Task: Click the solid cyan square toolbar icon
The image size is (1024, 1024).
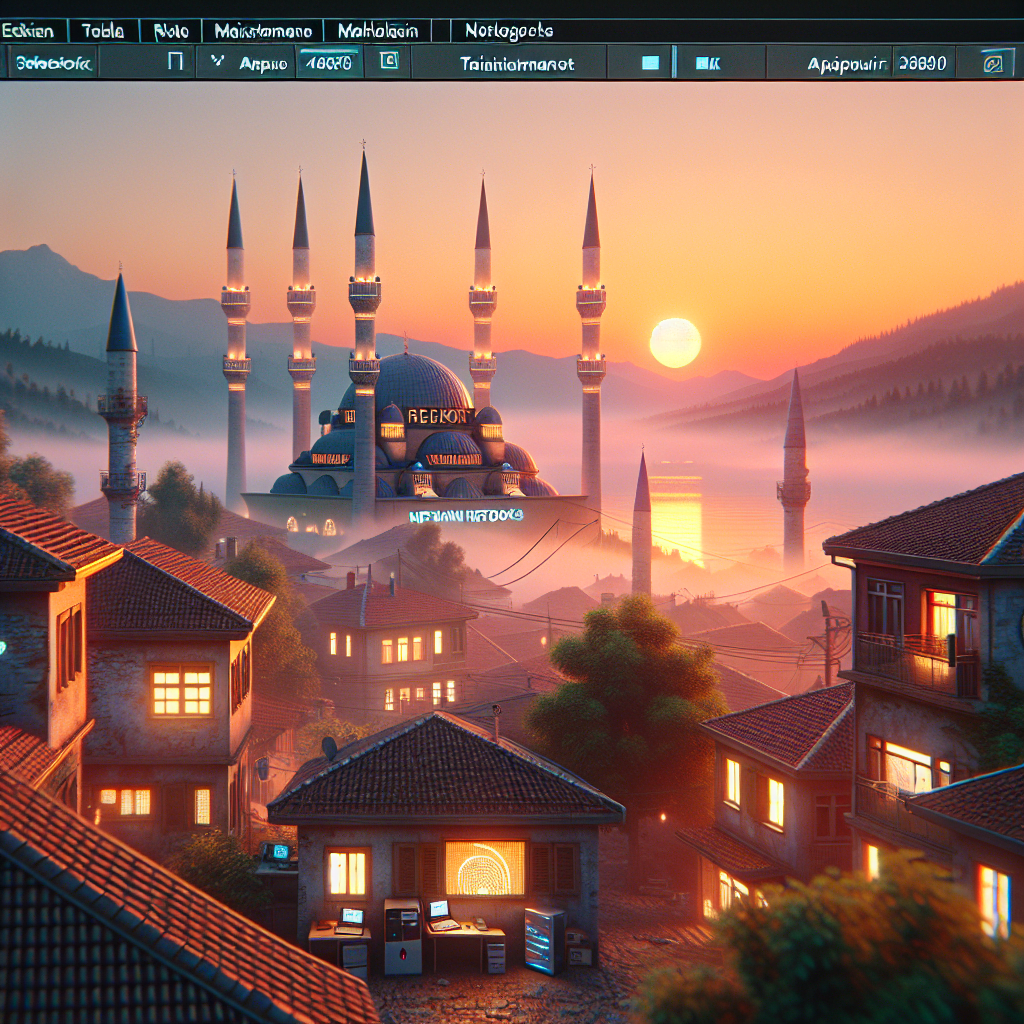Action: (x=650, y=63)
